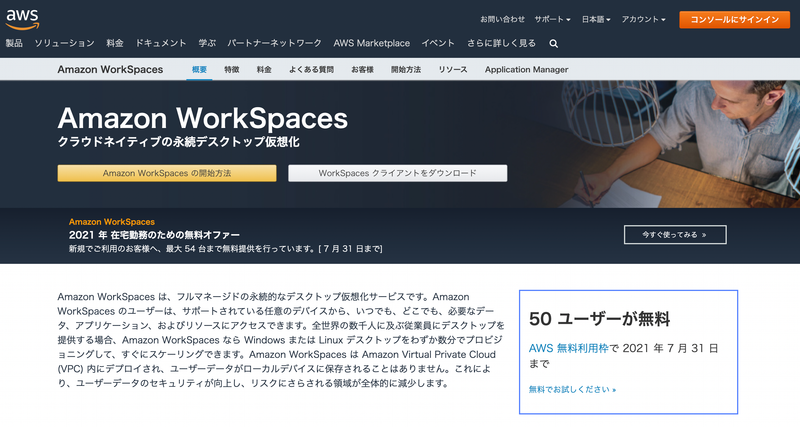Expand the サポート dropdown
Viewport: 800px width, 427px height.
pyautogui.click(x=552, y=19)
